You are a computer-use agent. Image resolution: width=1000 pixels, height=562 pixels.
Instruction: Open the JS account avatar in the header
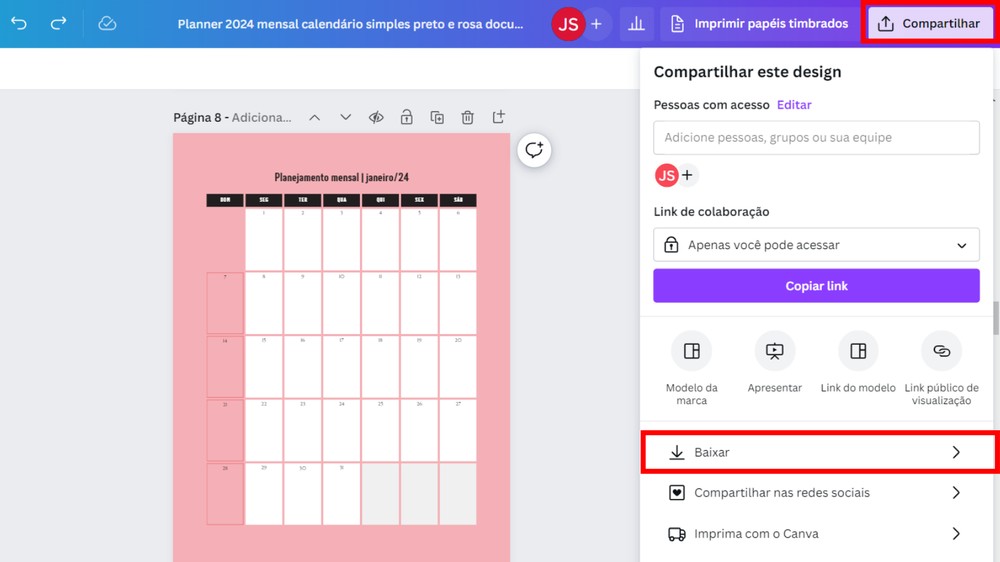568,24
